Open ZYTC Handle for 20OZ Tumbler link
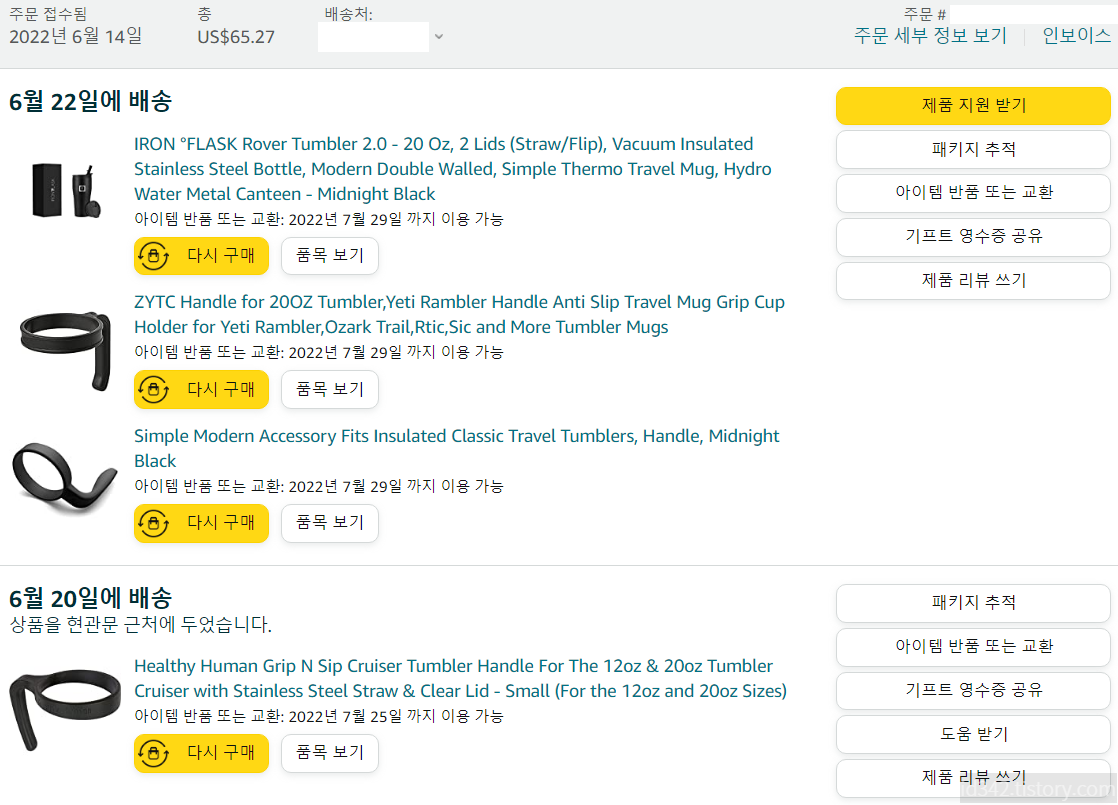 [459, 314]
